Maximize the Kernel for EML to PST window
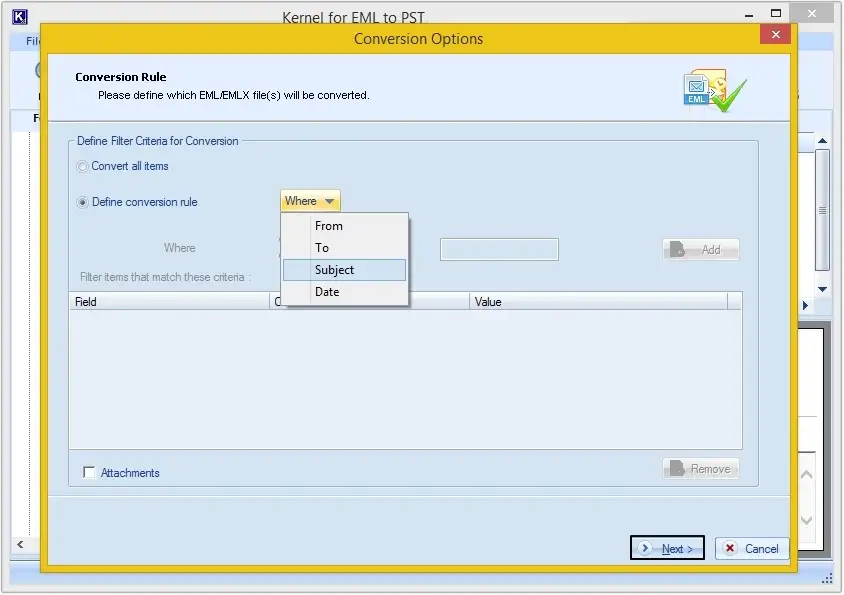 776,13
